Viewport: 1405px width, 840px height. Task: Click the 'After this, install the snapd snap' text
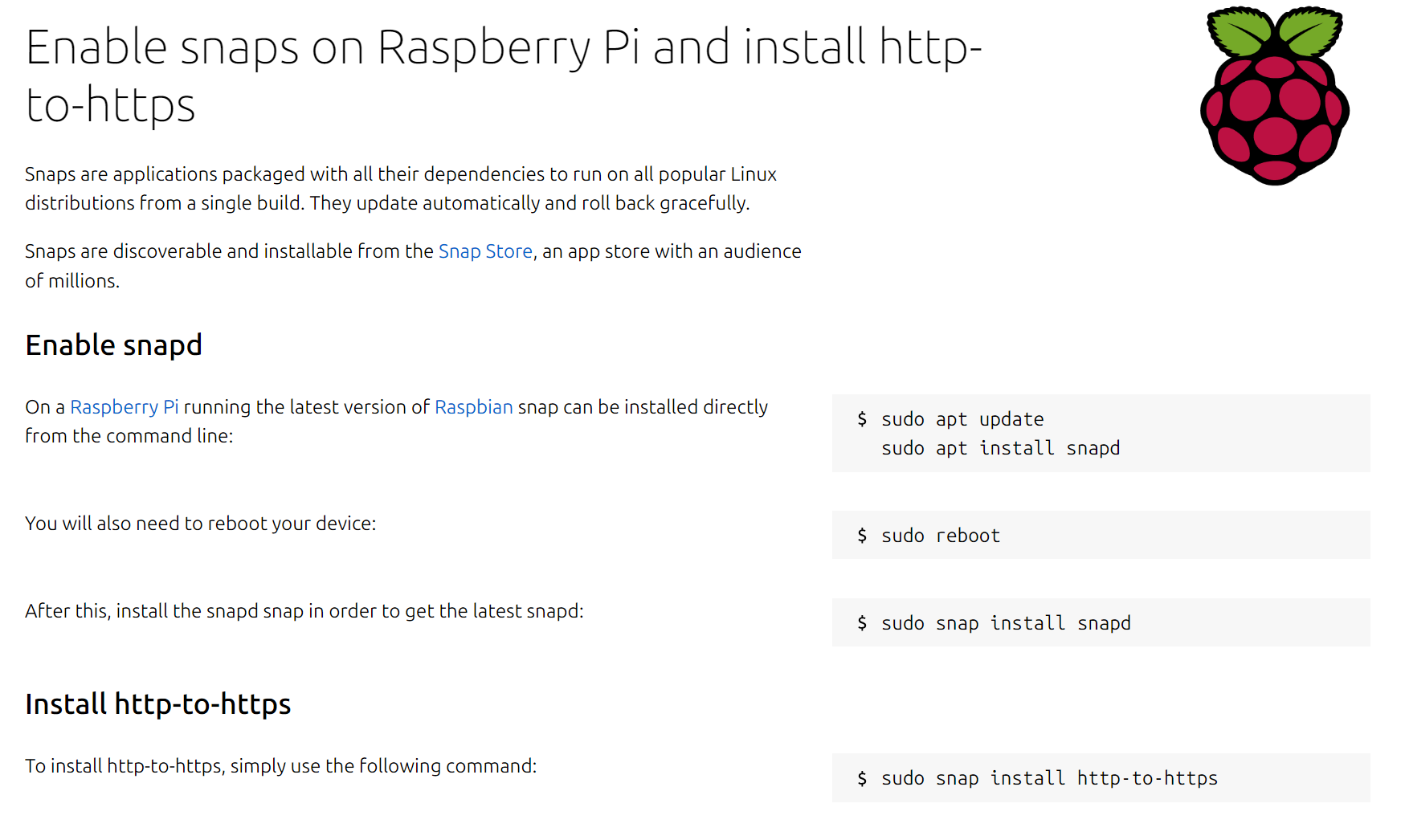point(304,611)
